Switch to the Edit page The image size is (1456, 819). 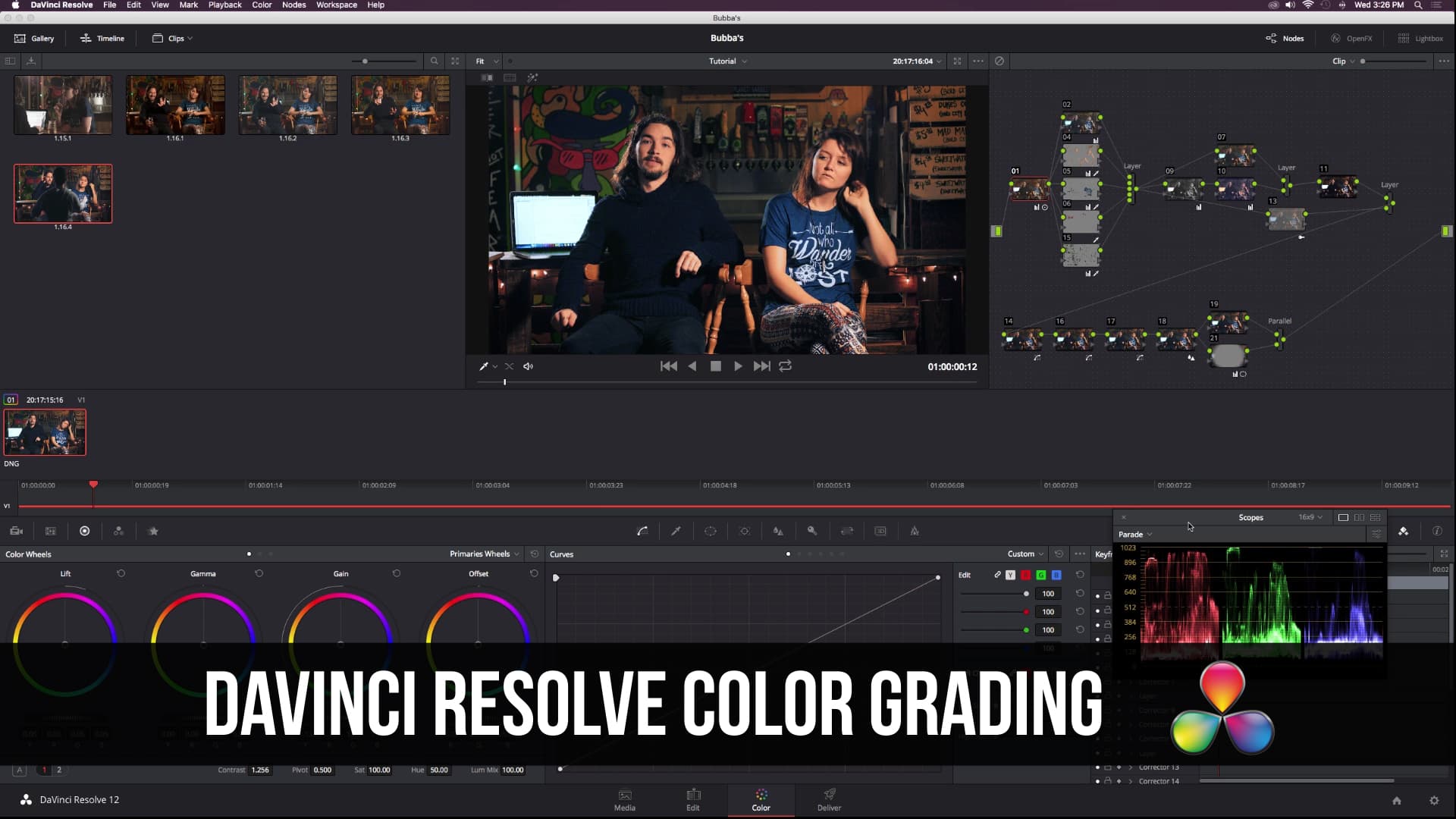(x=693, y=800)
